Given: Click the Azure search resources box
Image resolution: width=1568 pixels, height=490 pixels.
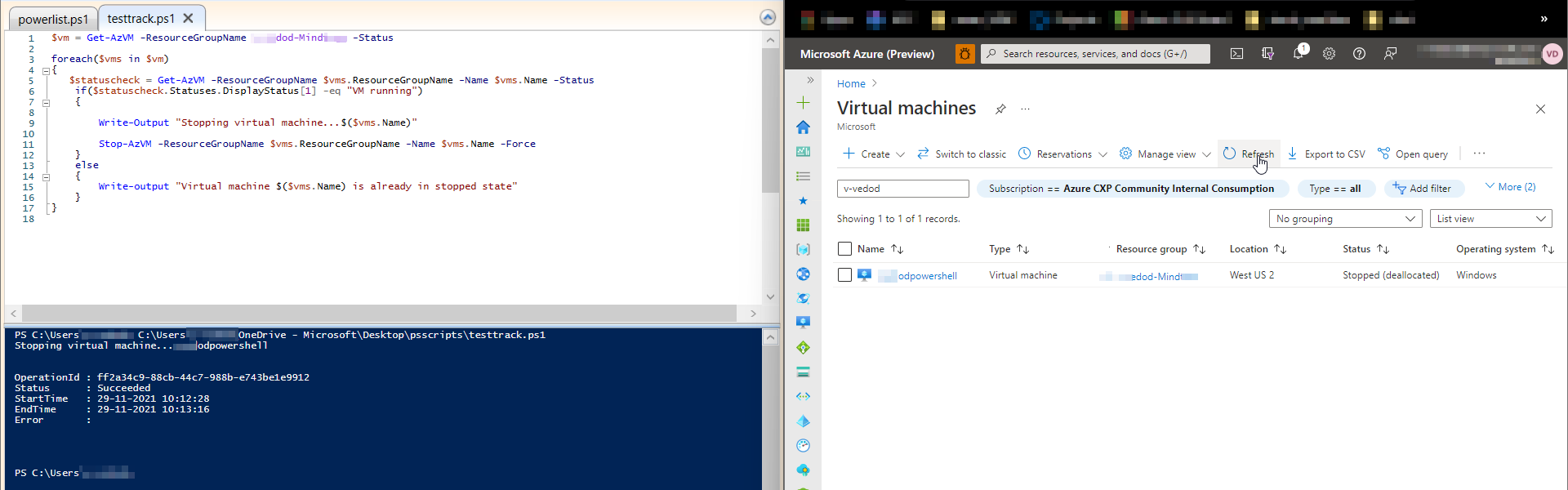Looking at the screenshot, I should click(x=1095, y=54).
